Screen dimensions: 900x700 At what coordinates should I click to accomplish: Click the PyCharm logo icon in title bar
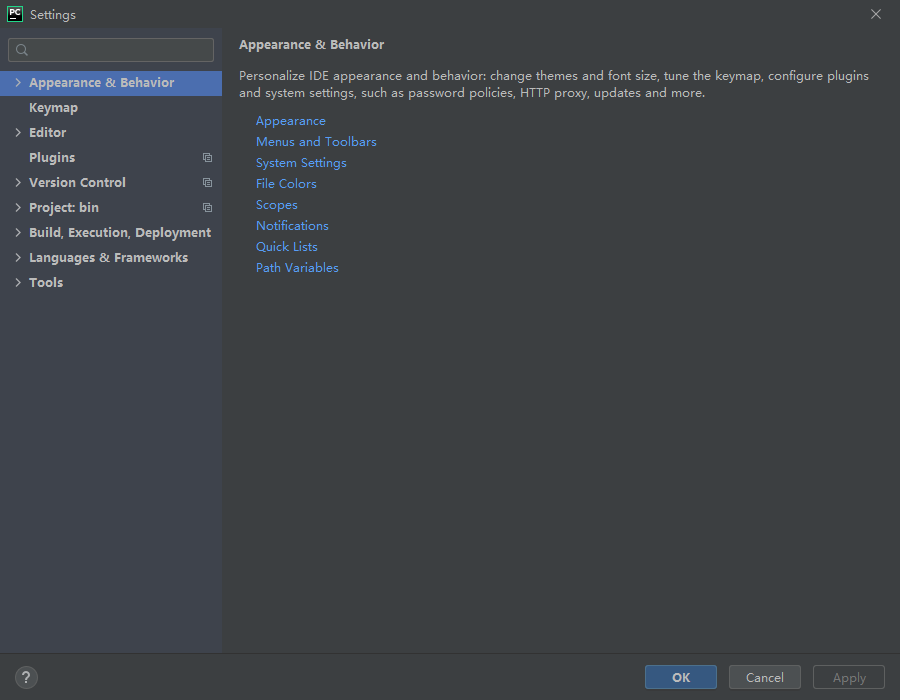[x=15, y=14]
